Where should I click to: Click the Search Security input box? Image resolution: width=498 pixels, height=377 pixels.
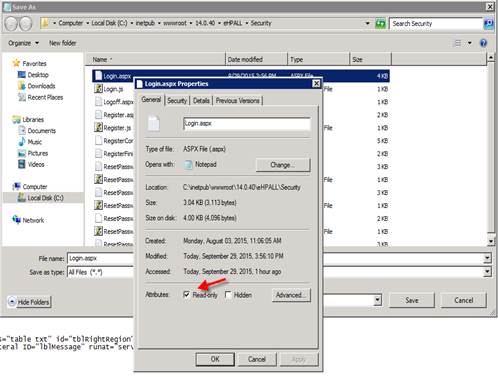coord(436,24)
